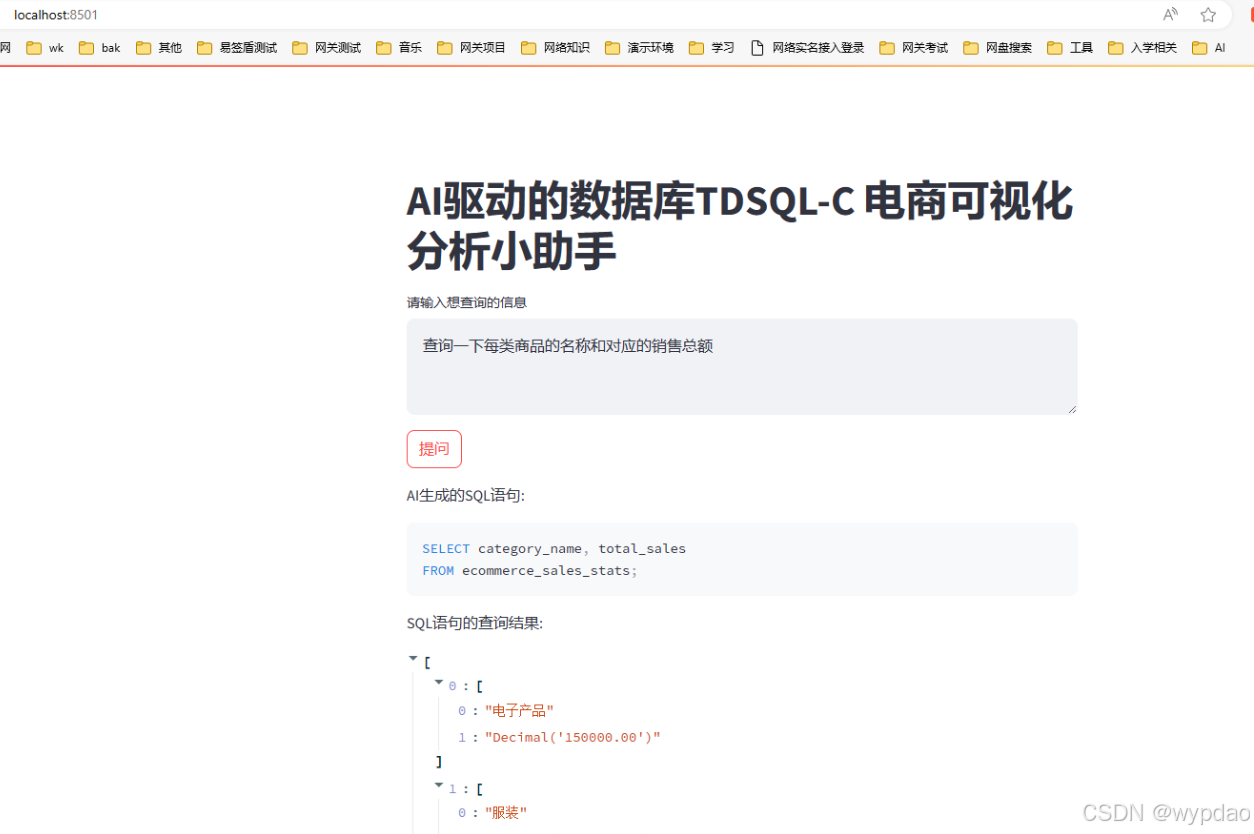Open the 入学相关 bookmark folder
The width and height of the screenshot is (1254, 834).
click(1143, 47)
